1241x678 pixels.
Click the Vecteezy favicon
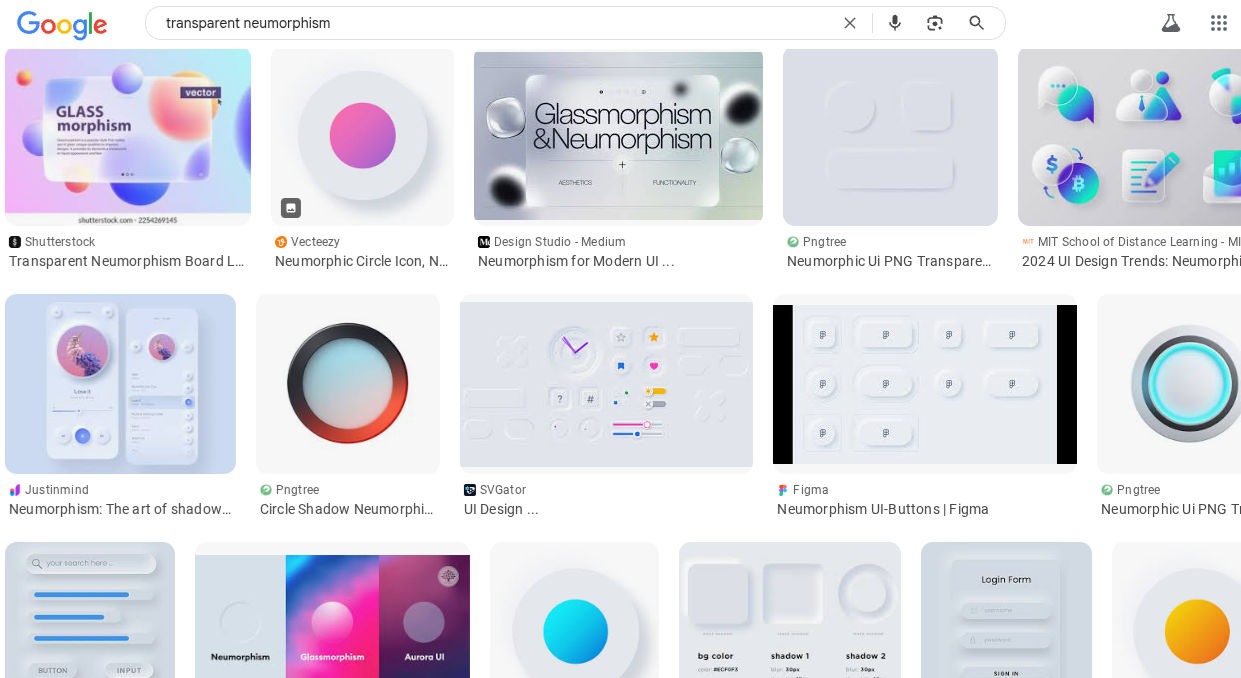281,242
